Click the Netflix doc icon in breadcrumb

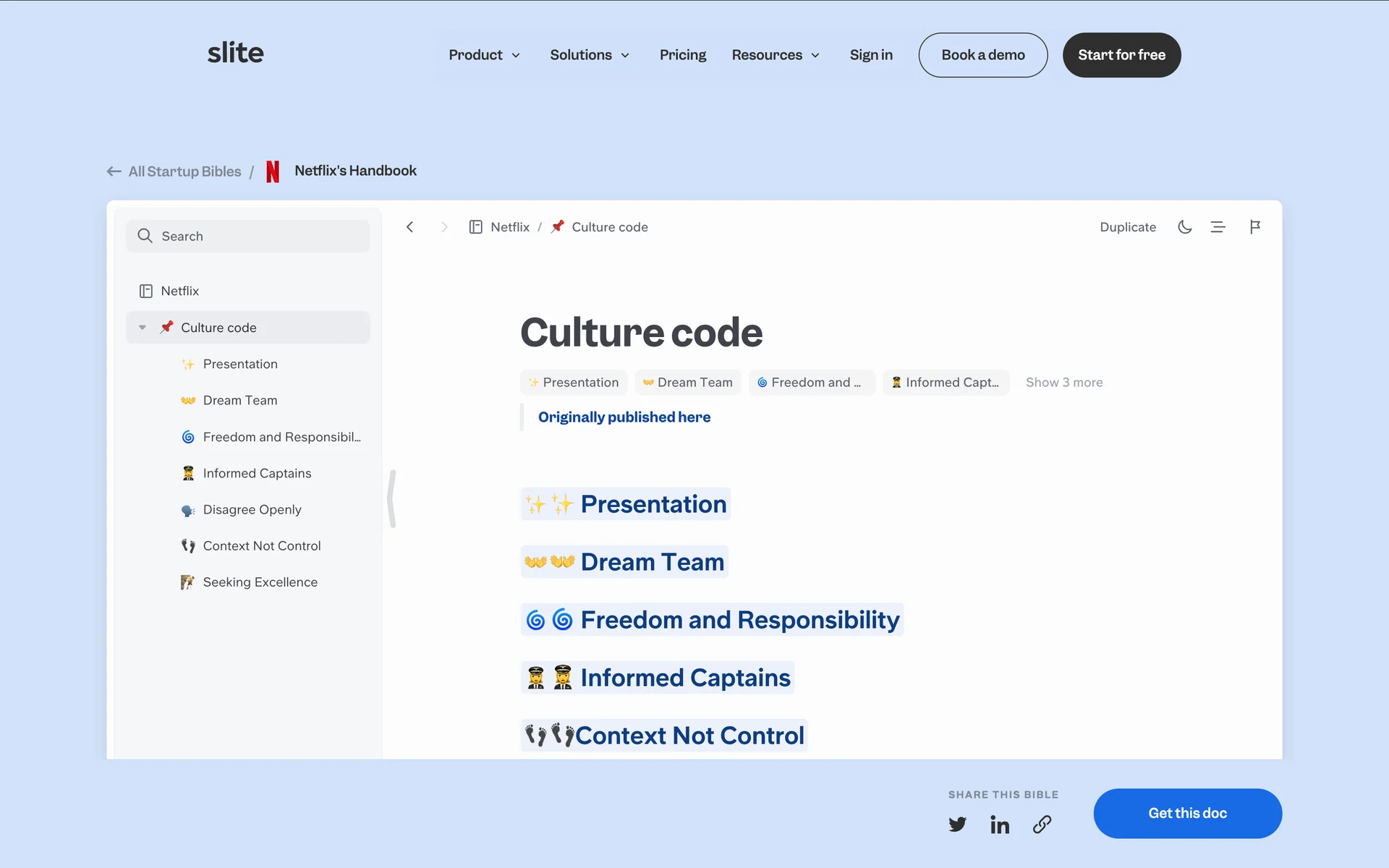(x=475, y=227)
